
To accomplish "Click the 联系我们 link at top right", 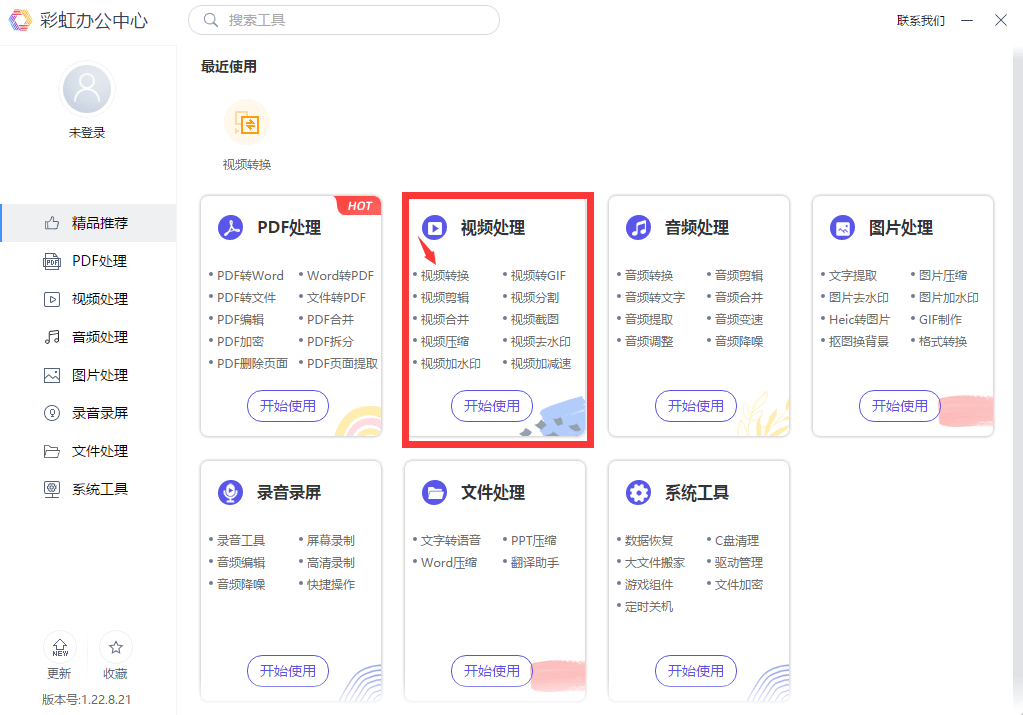I will point(919,19).
